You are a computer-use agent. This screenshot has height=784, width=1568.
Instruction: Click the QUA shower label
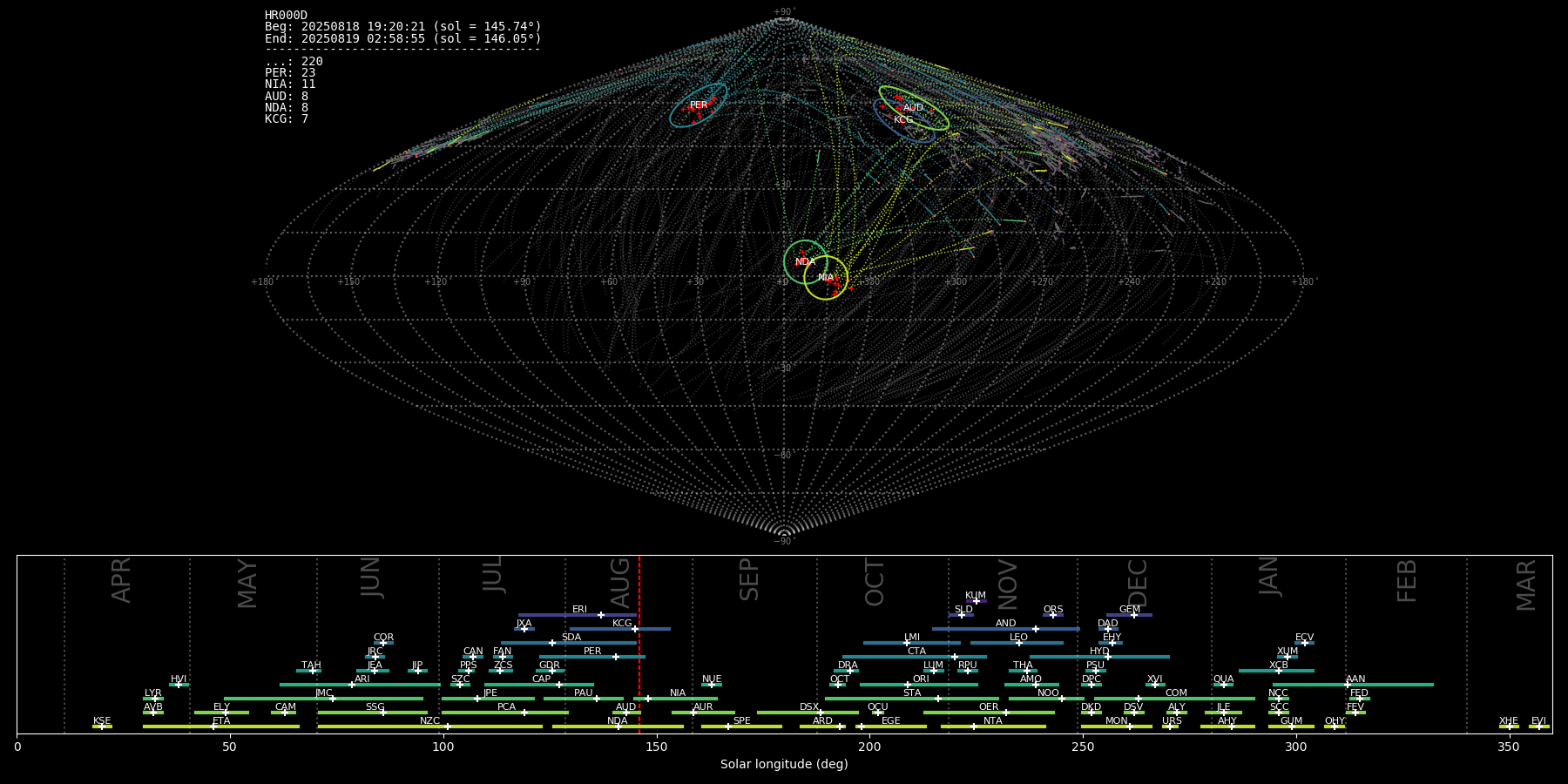point(1224,679)
